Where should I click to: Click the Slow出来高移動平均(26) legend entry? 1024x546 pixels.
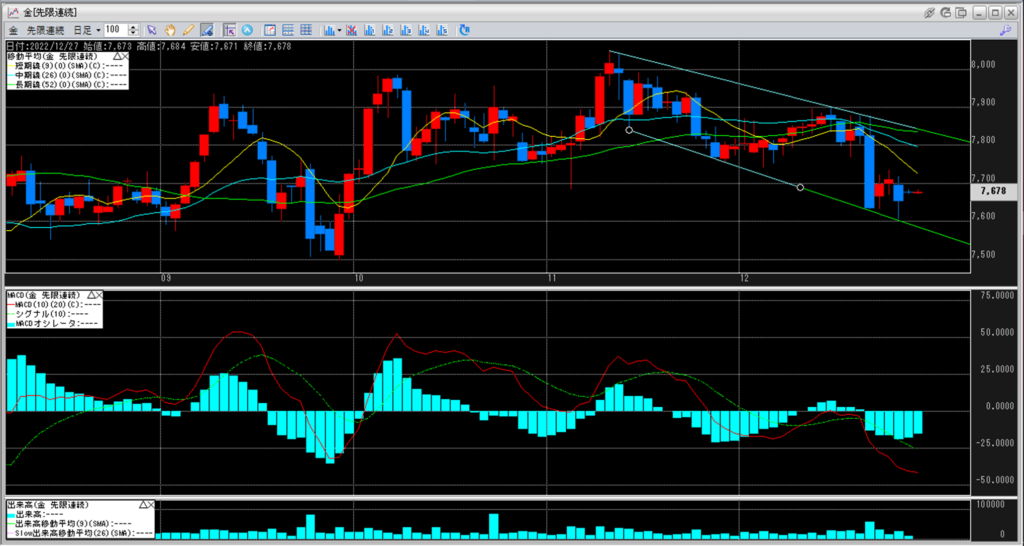pyautogui.click(x=80, y=532)
